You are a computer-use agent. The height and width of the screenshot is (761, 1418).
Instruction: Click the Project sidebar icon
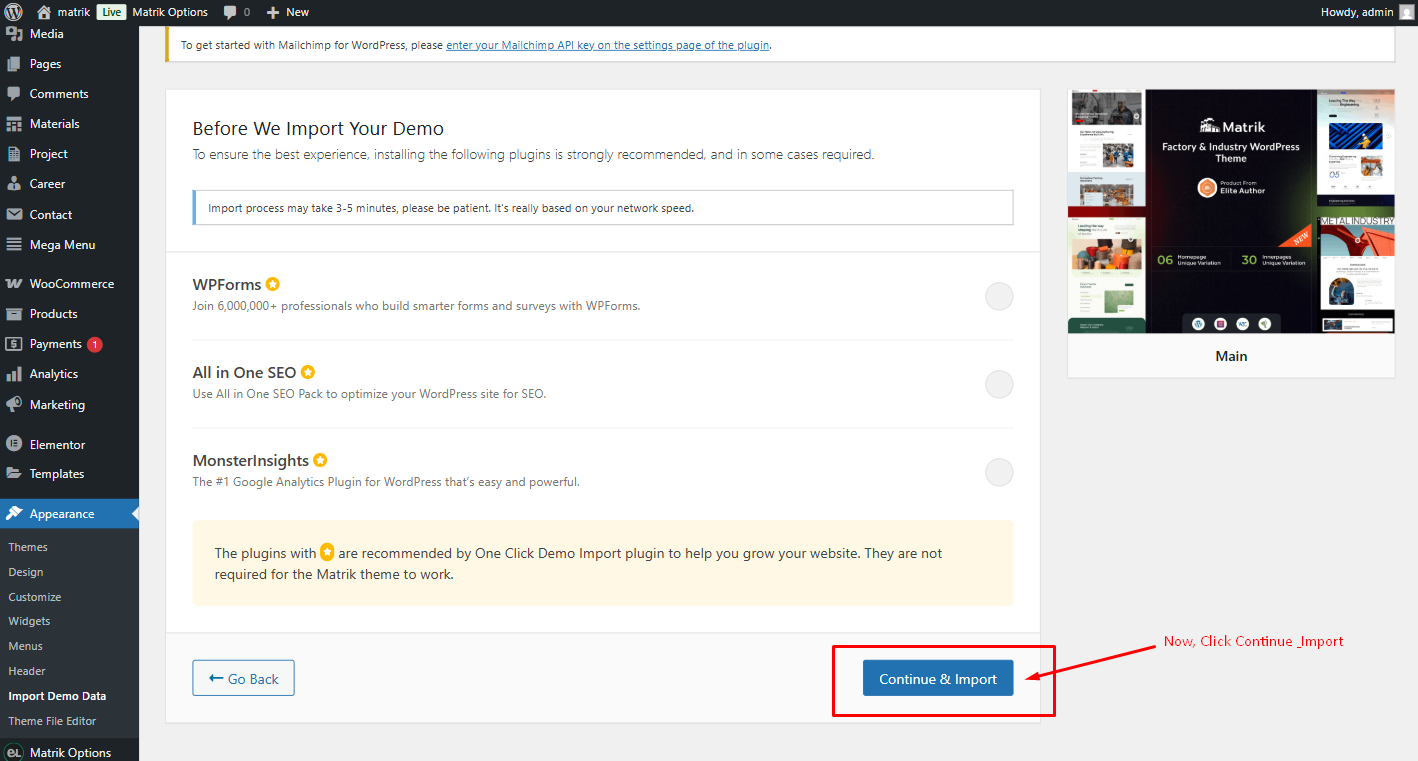(14, 153)
